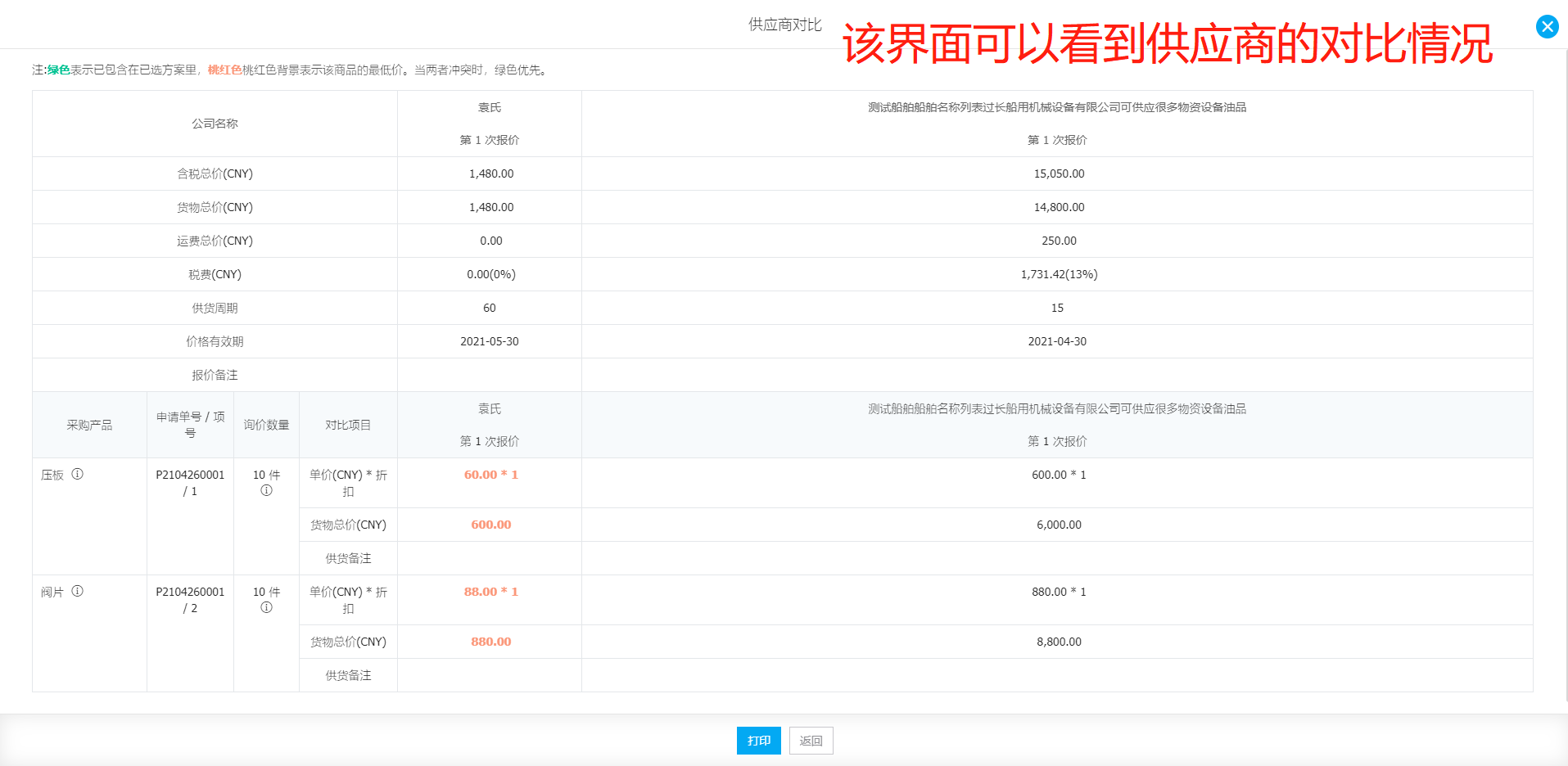1568x766 pixels.
Task: Click 绿色 legend word in the note
Action: [59, 70]
